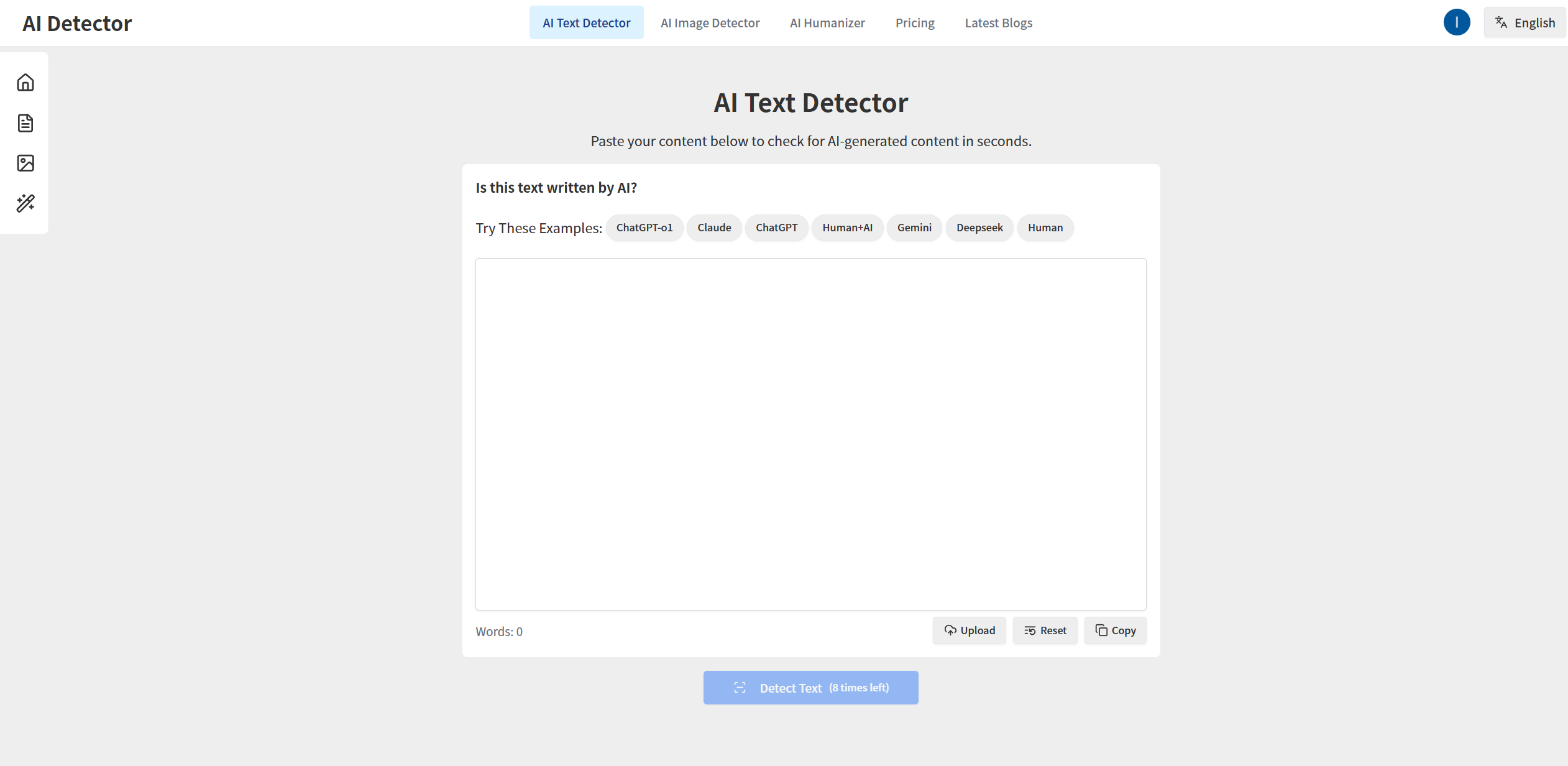Click the Detect Text button
1568x766 pixels.
point(810,688)
